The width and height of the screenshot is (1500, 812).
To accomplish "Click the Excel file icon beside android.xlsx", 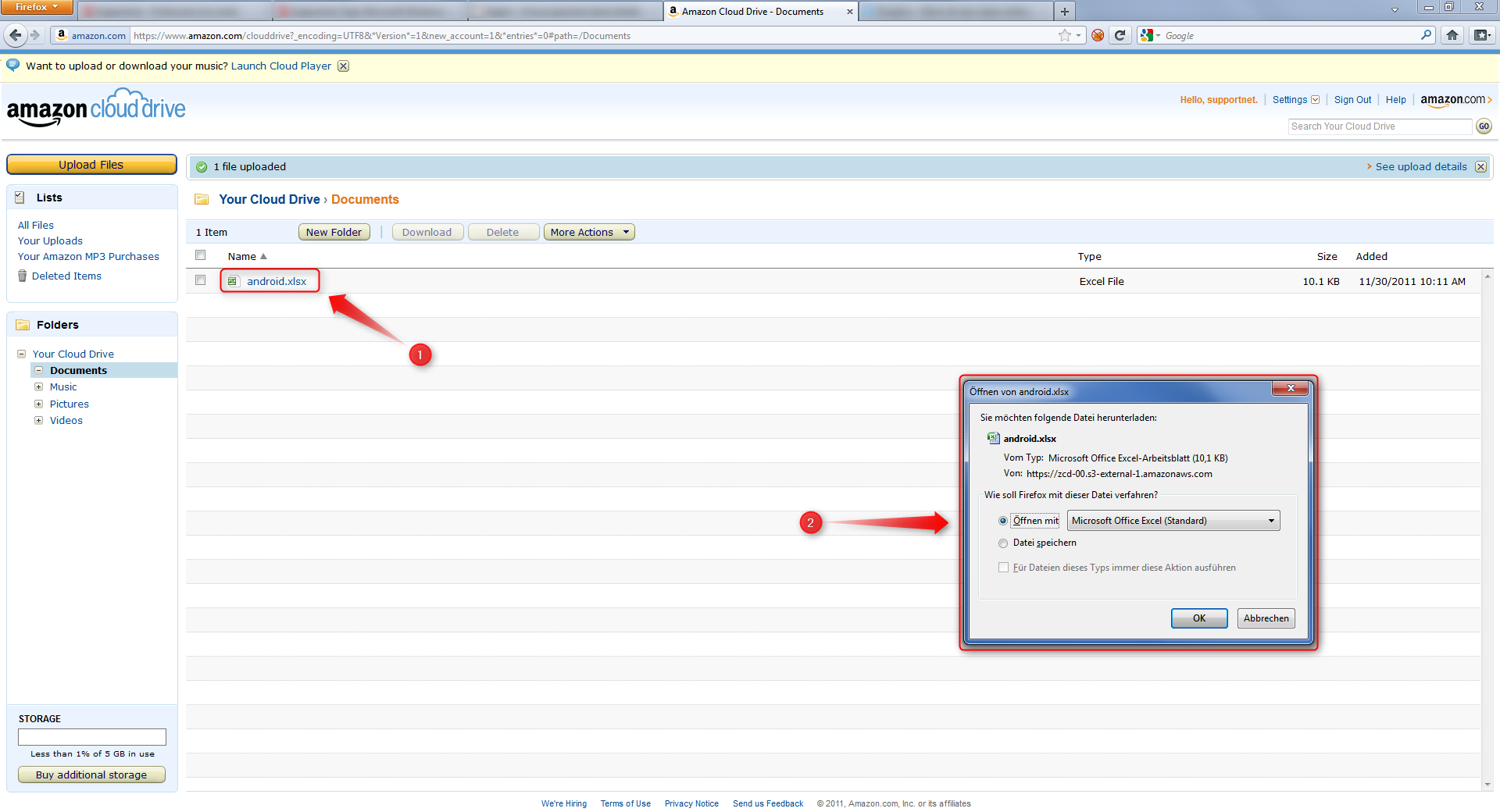I will point(233,281).
